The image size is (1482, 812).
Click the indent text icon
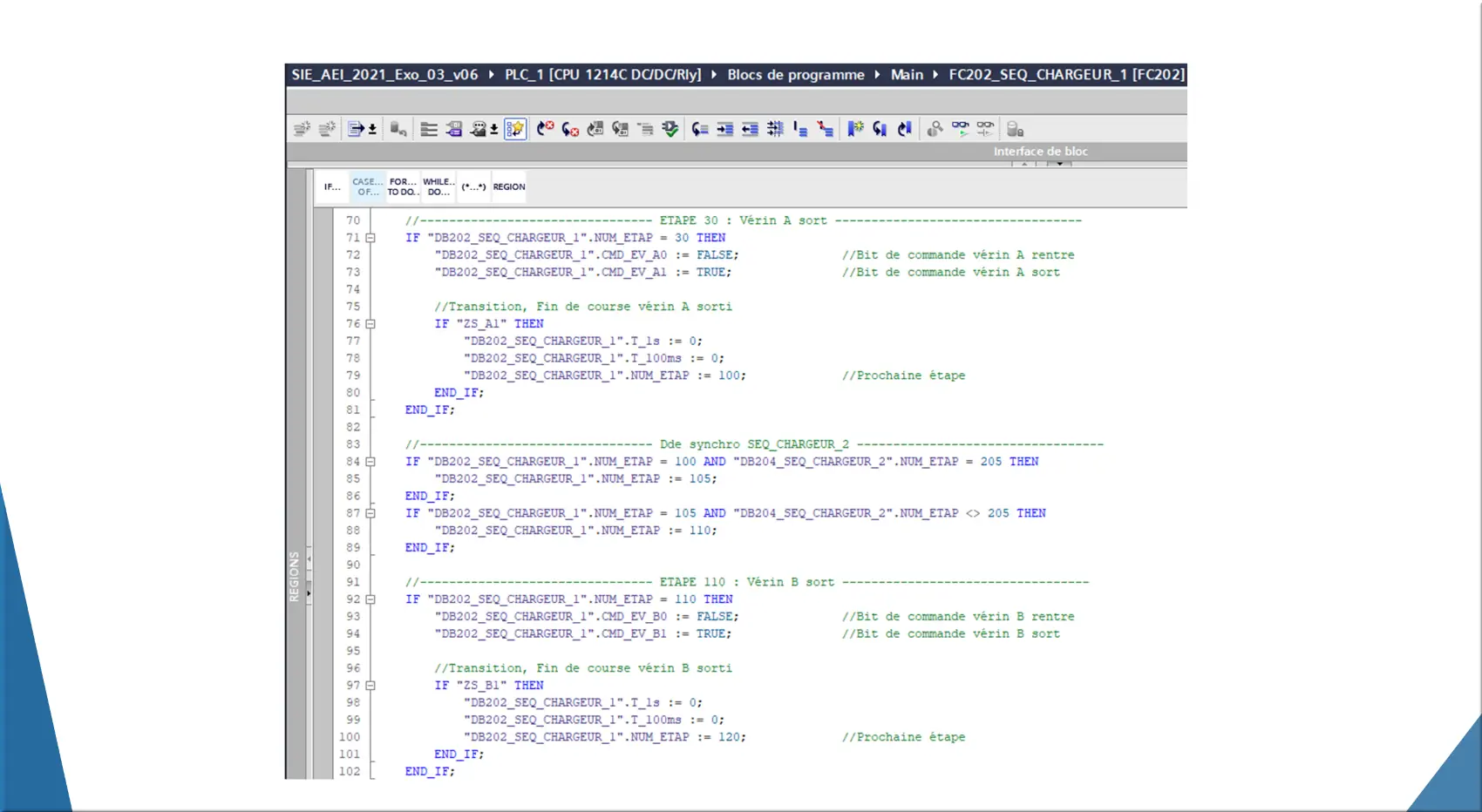pos(724,129)
